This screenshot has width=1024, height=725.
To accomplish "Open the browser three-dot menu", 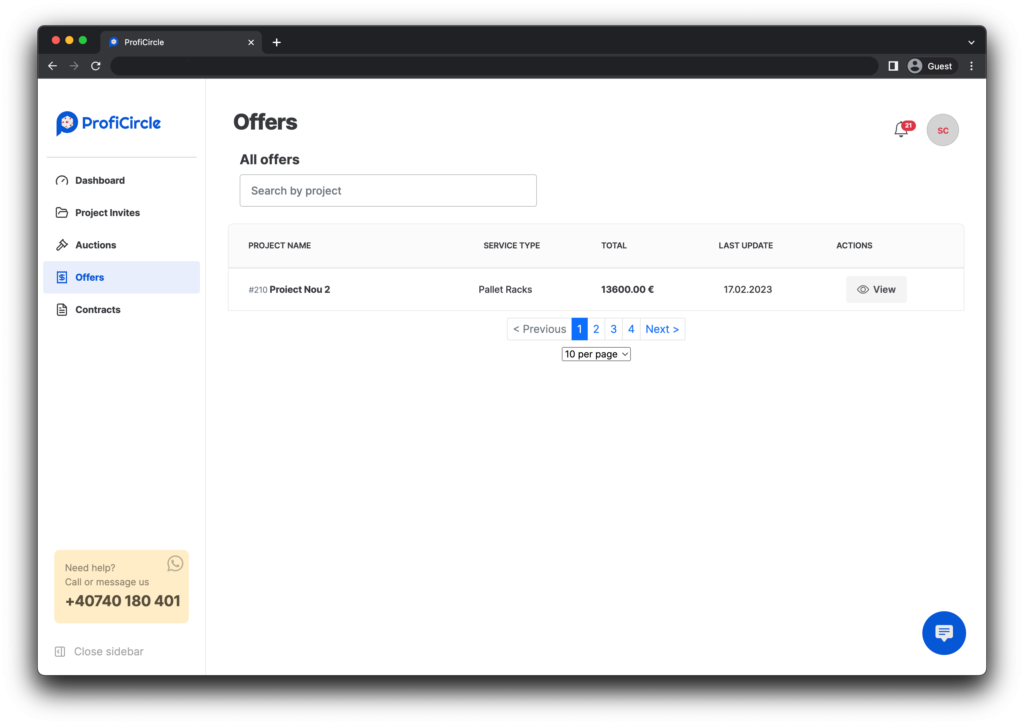I will click(x=971, y=66).
